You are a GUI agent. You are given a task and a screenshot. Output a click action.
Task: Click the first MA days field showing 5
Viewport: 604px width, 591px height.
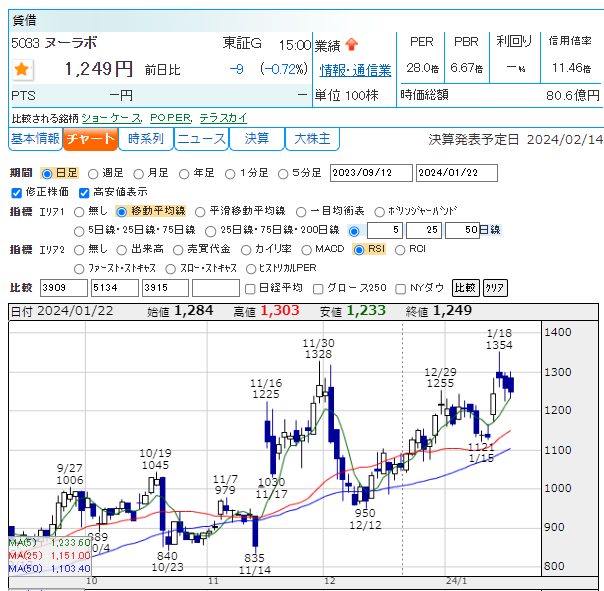[385, 230]
